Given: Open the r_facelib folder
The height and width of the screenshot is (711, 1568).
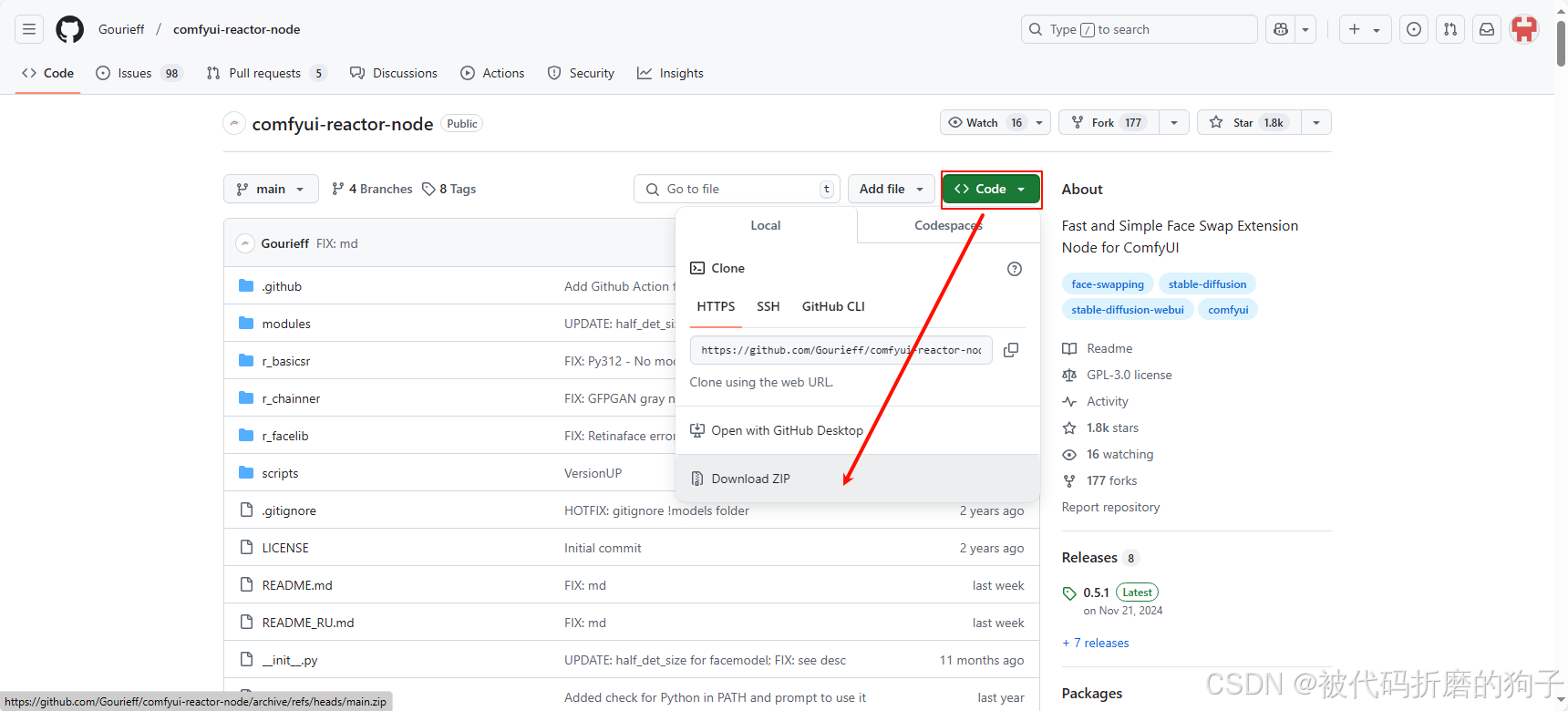Looking at the screenshot, I should (x=285, y=436).
